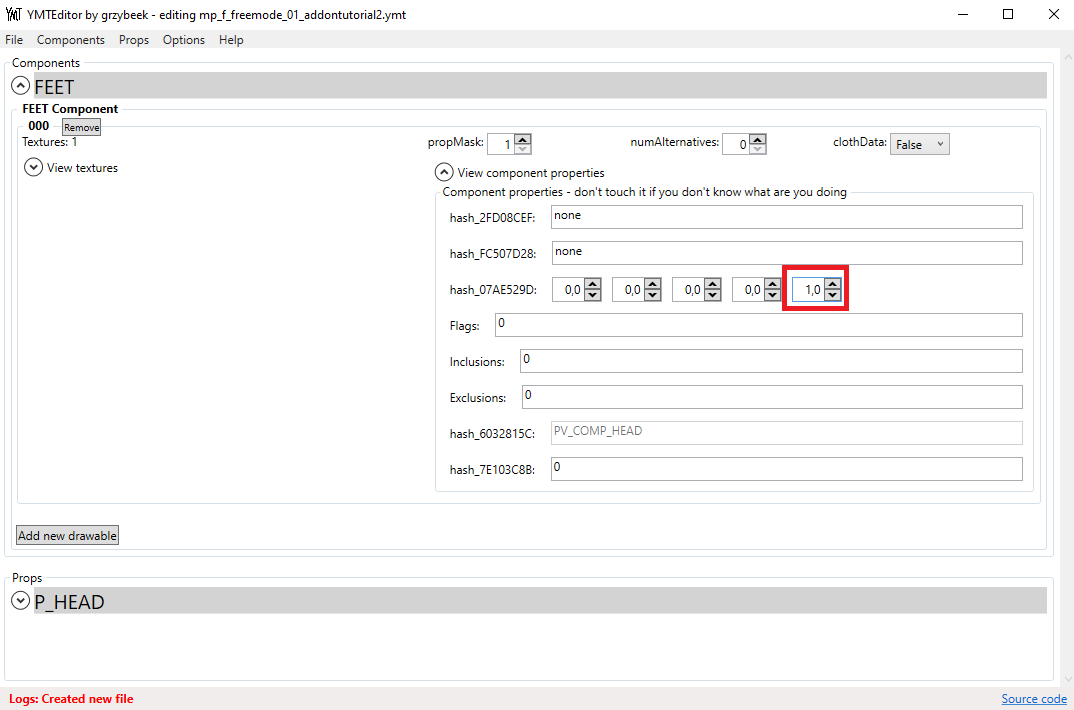Decrease numAlternatives value
This screenshot has width=1074, height=710.
pyautogui.click(x=758, y=149)
